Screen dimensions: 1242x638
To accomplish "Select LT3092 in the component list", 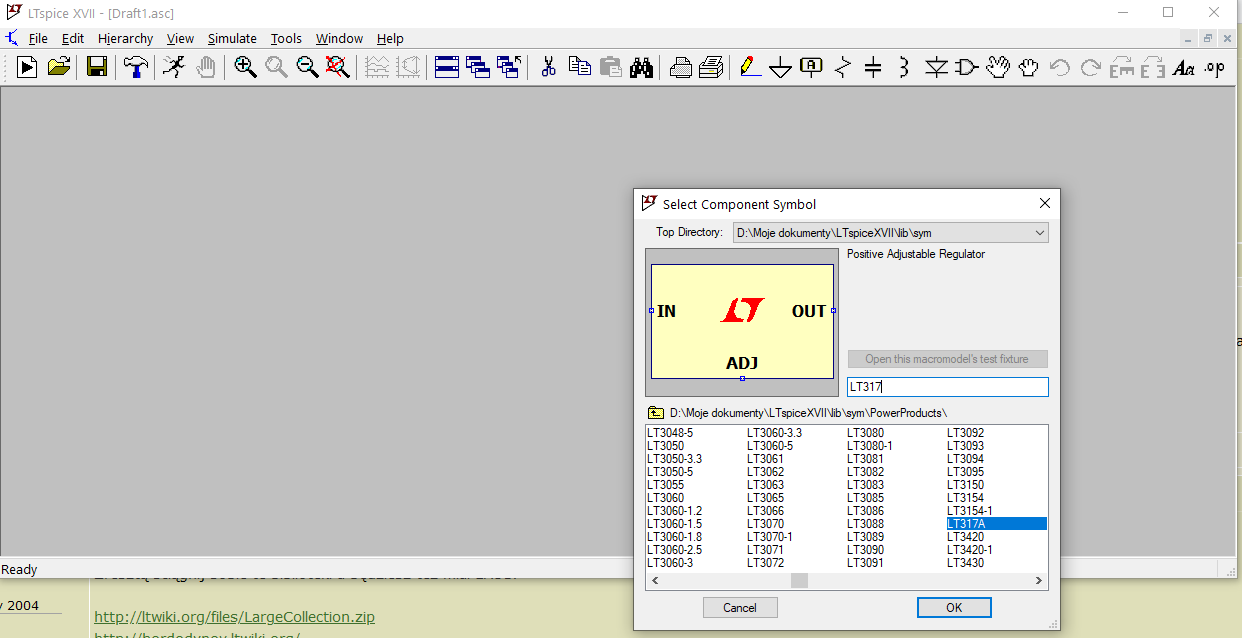I will click(966, 433).
